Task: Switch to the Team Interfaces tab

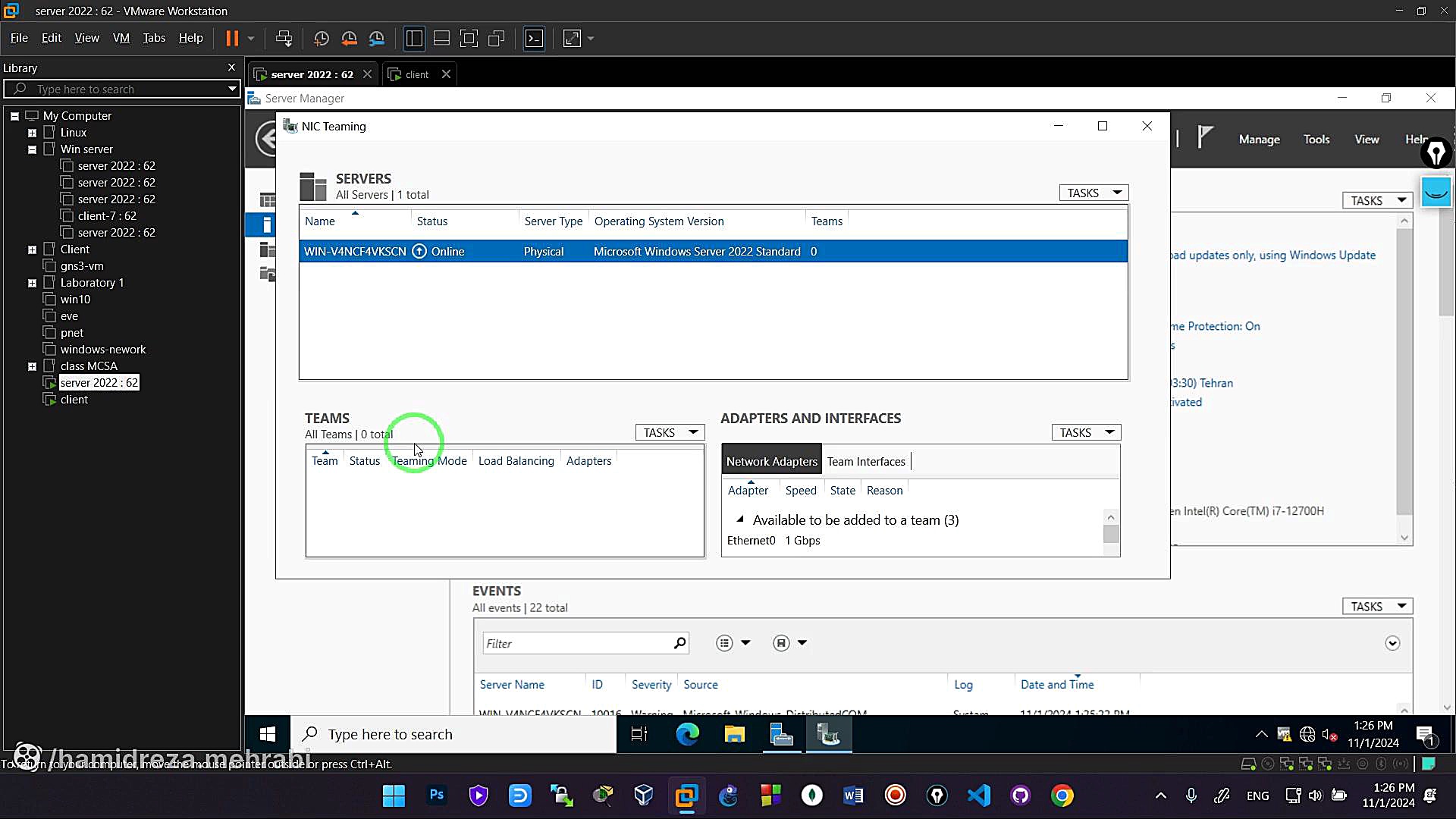Action: pos(865,461)
